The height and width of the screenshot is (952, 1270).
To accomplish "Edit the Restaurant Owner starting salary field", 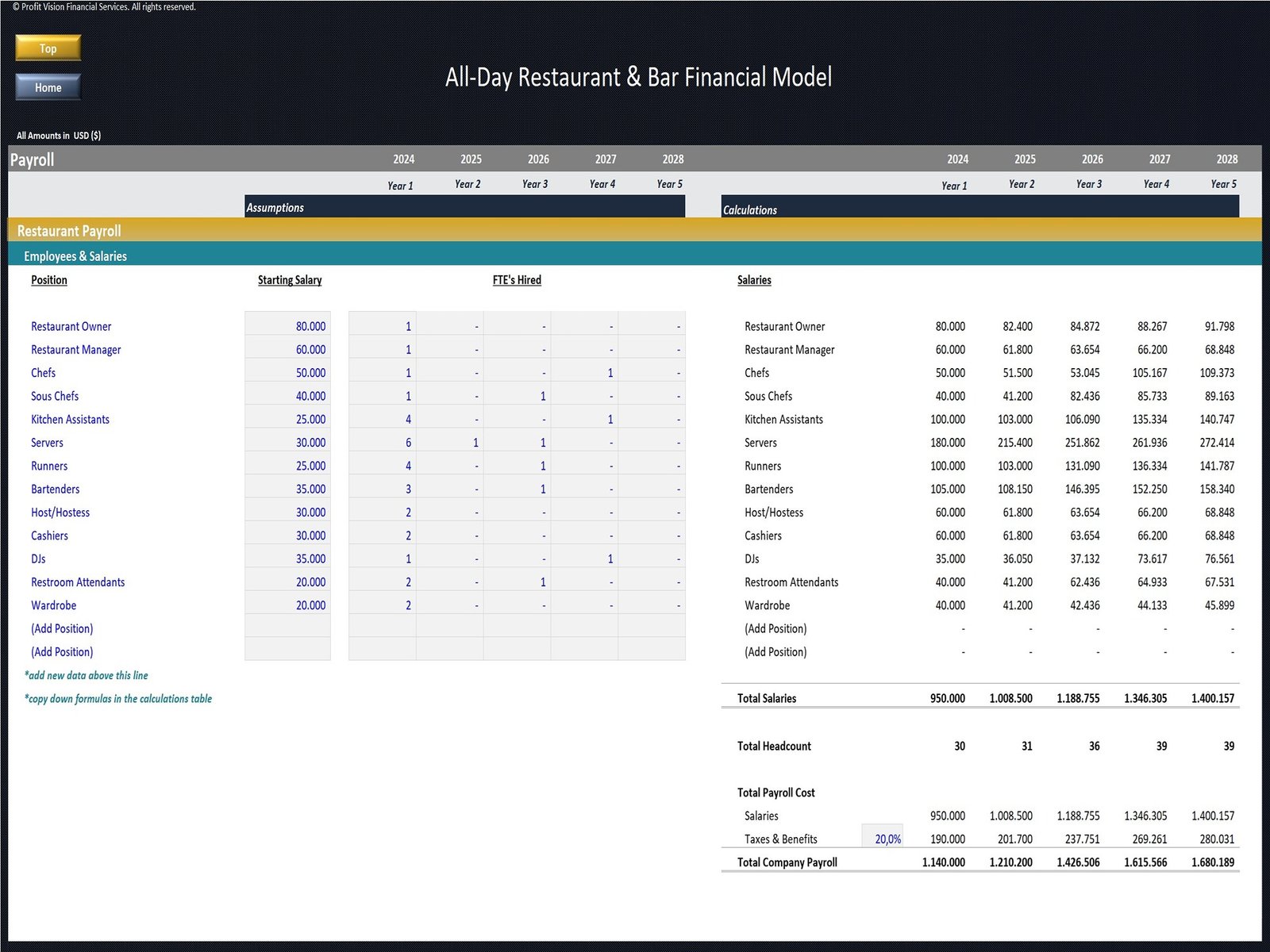I will (x=302, y=326).
